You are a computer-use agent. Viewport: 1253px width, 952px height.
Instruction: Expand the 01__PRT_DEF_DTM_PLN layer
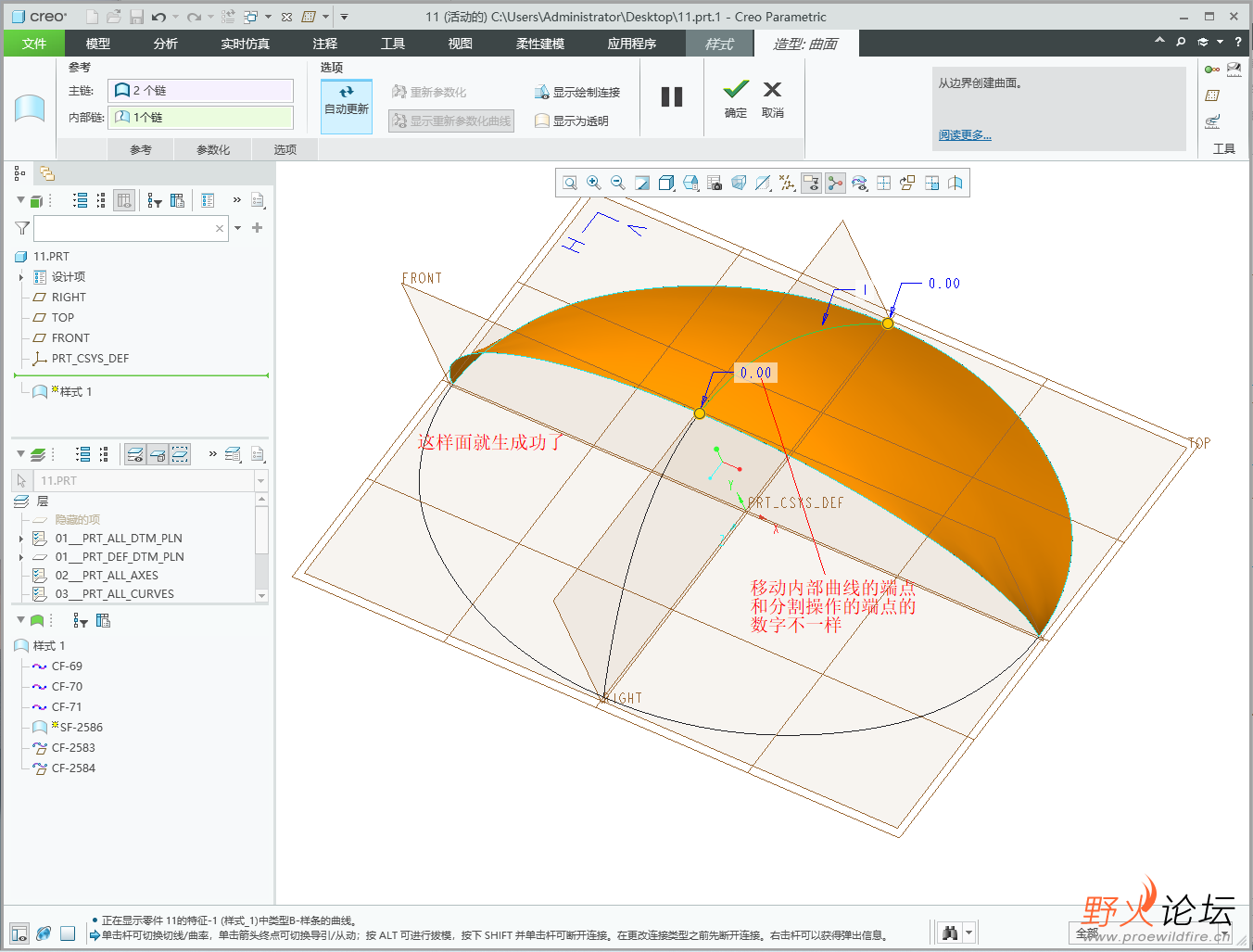(21, 557)
